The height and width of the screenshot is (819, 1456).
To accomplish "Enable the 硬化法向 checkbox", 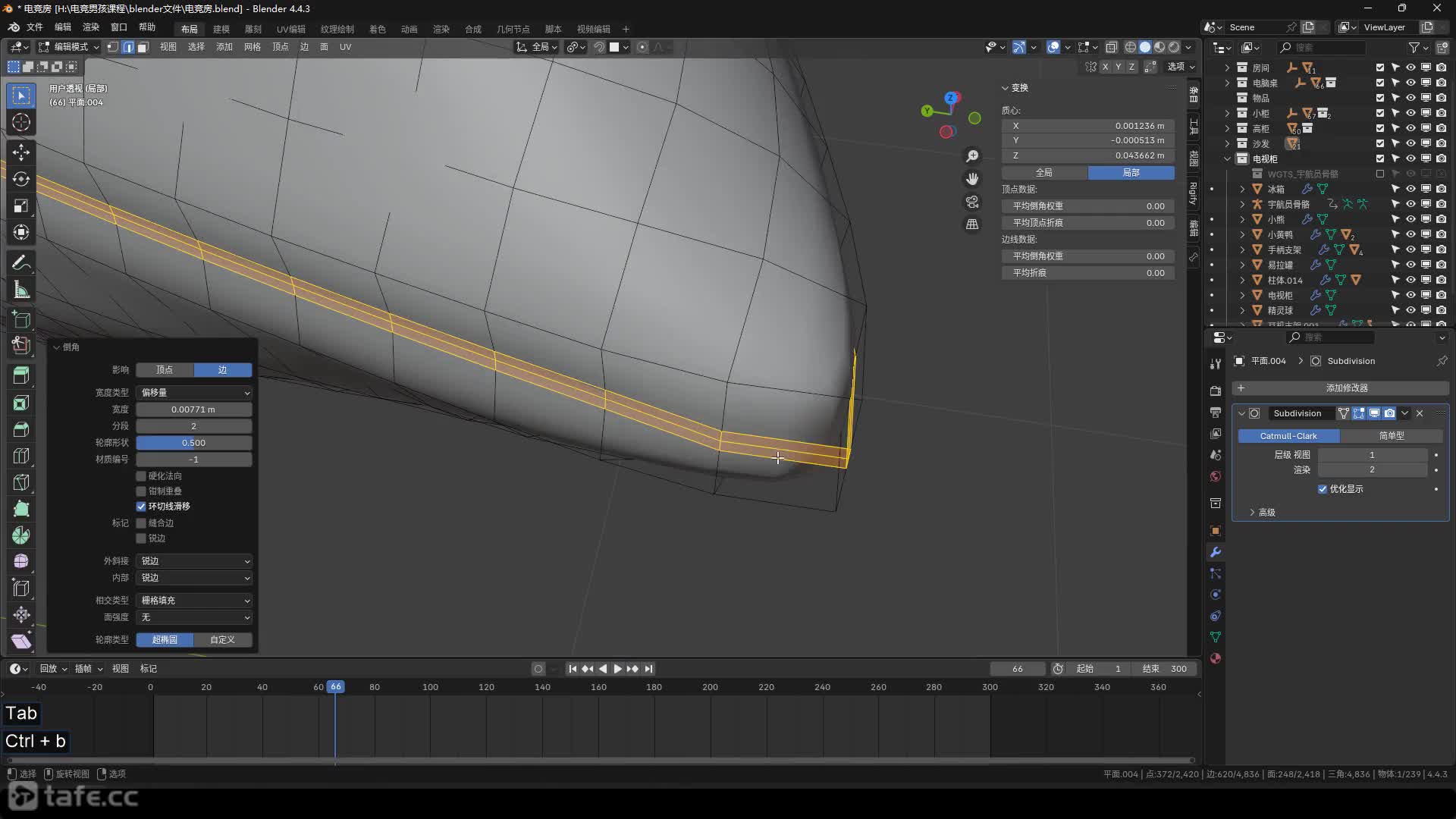I will [141, 476].
